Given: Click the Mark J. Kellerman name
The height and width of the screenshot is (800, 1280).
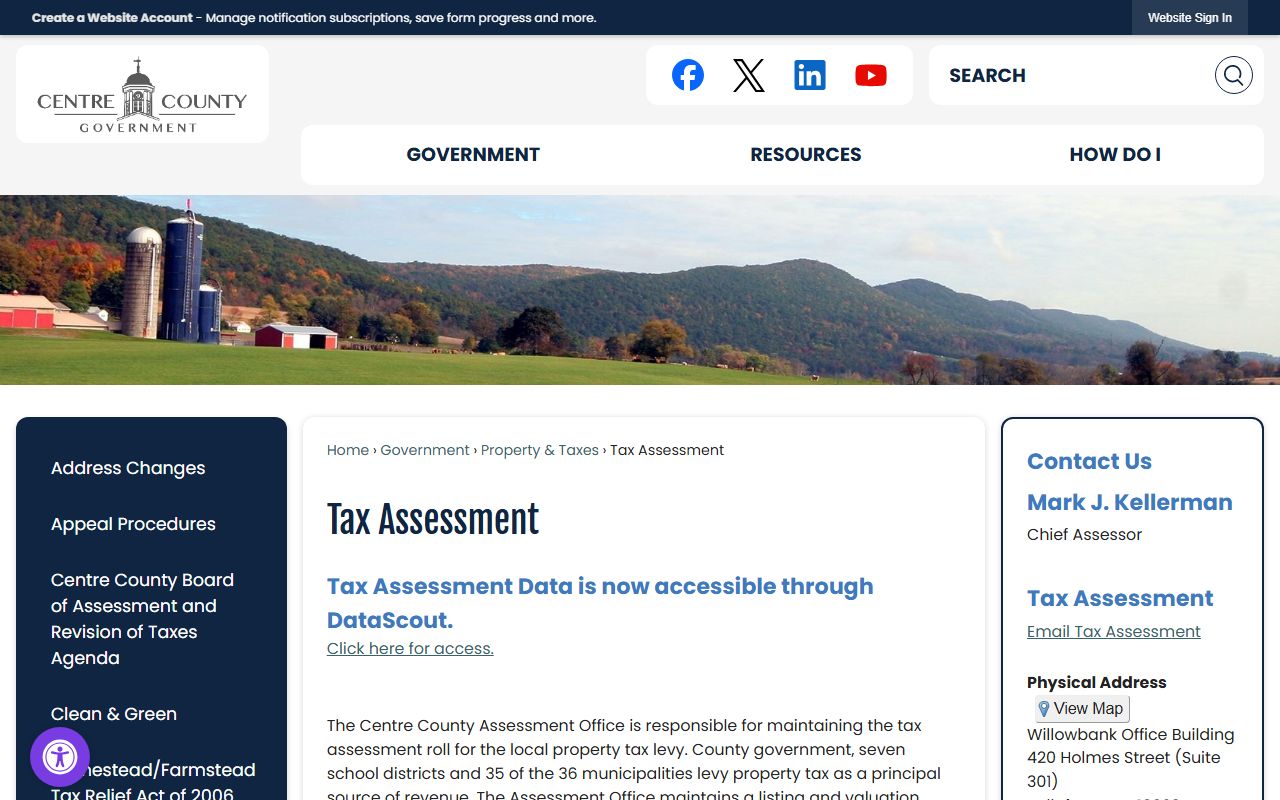Looking at the screenshot, I should coord(1130,502).
